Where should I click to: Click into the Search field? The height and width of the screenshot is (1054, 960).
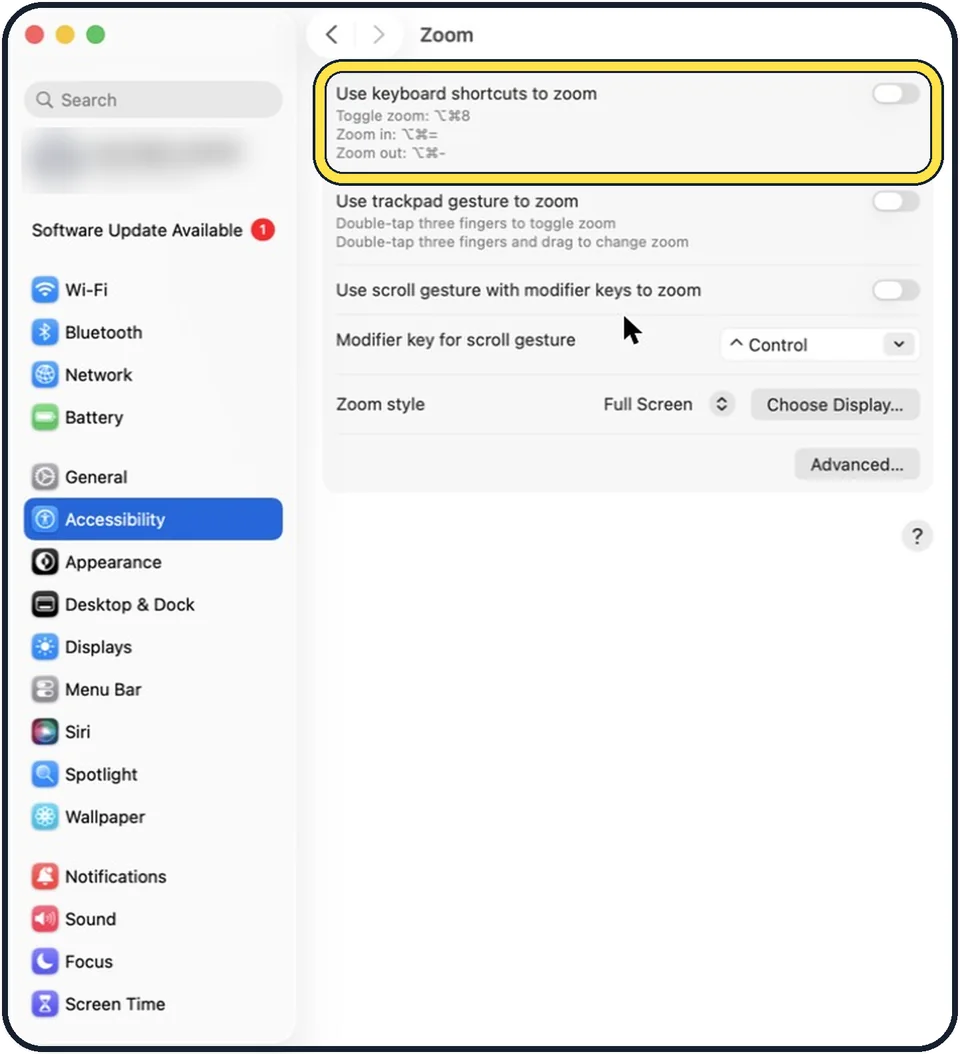(153, 100)
